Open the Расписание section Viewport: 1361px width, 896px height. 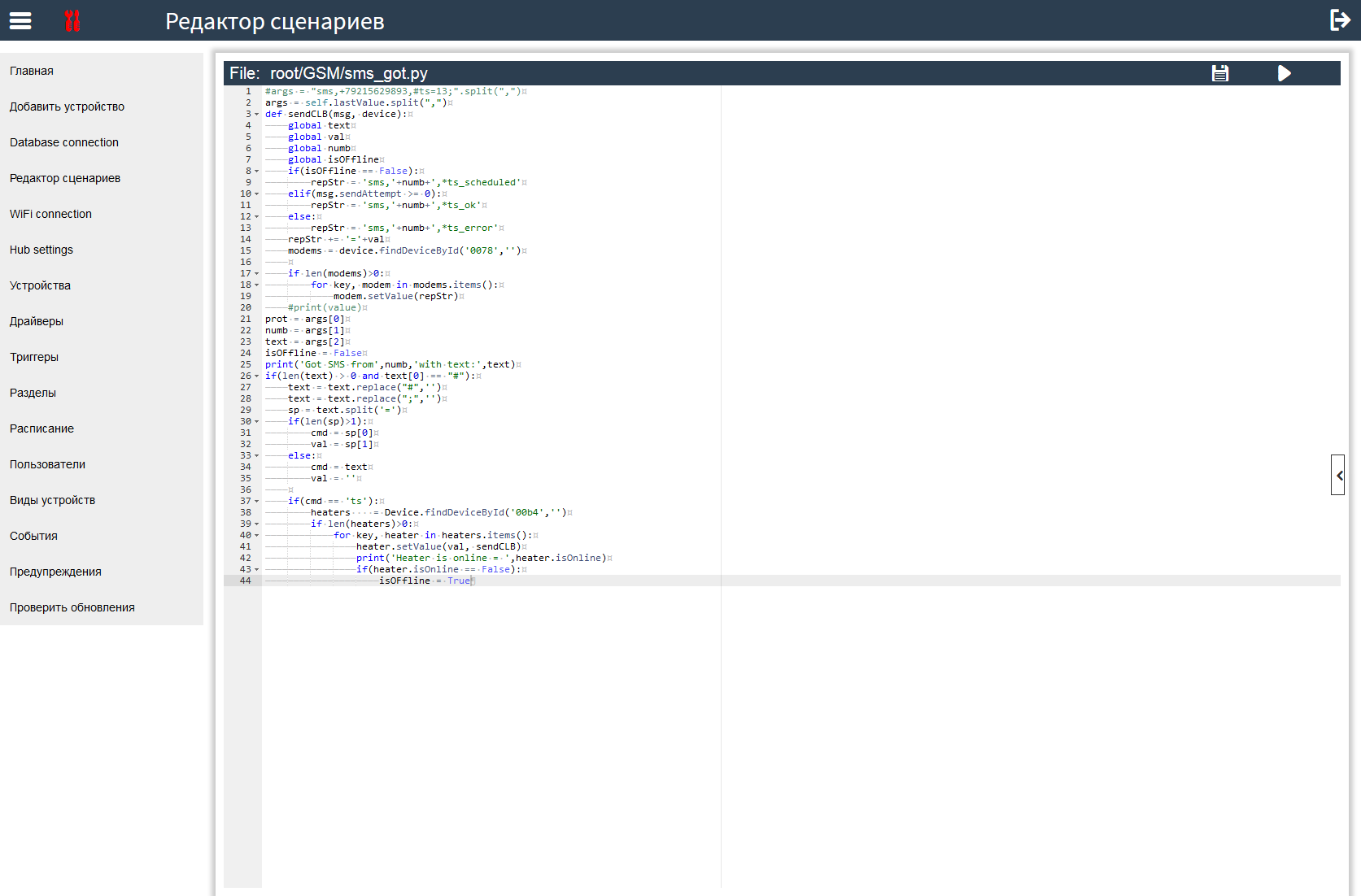[41, 428]
